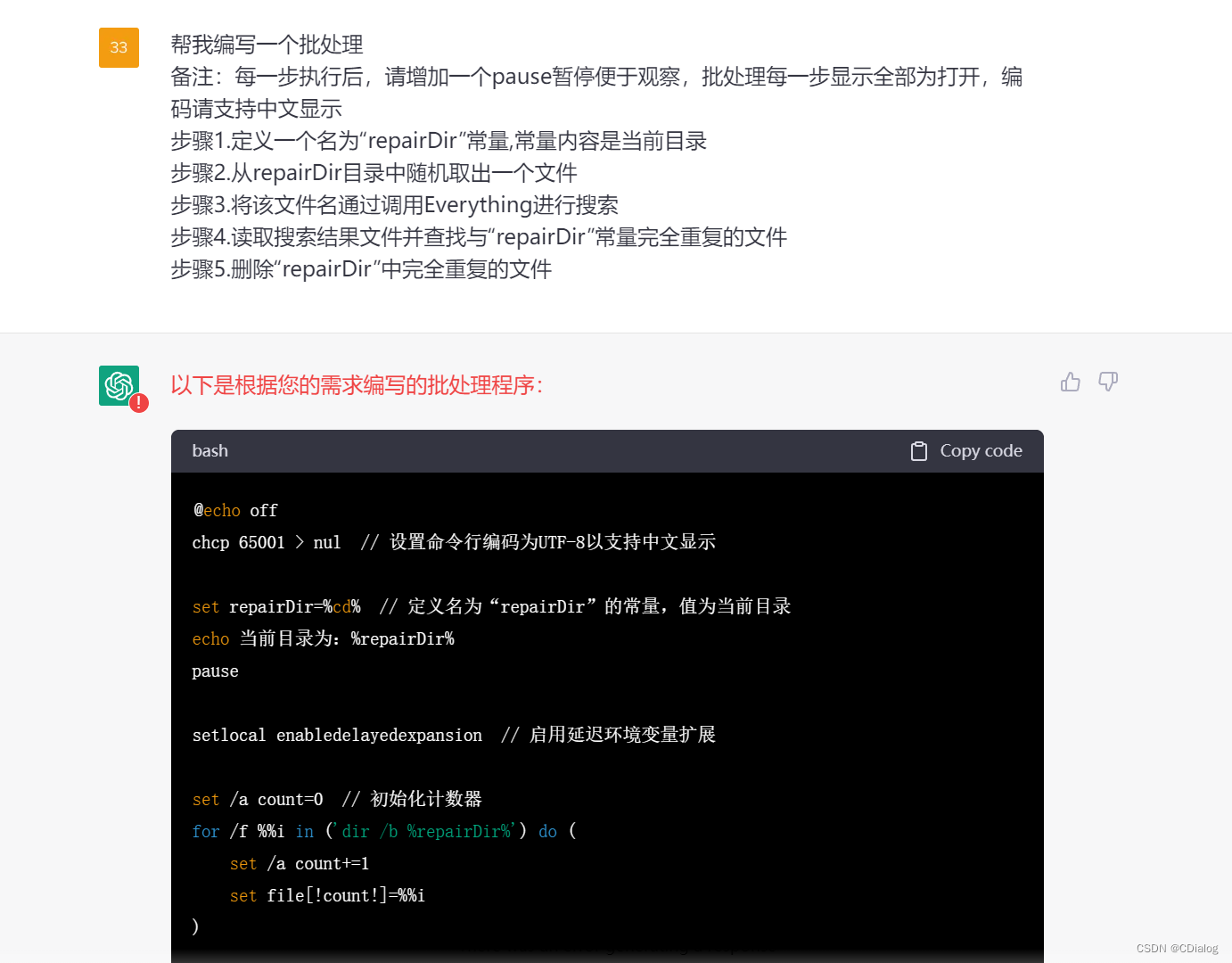Click the prompt line starting '步骤2.从repairDir'
Viewport: 1232px width, 963px height.
point(374,173)
